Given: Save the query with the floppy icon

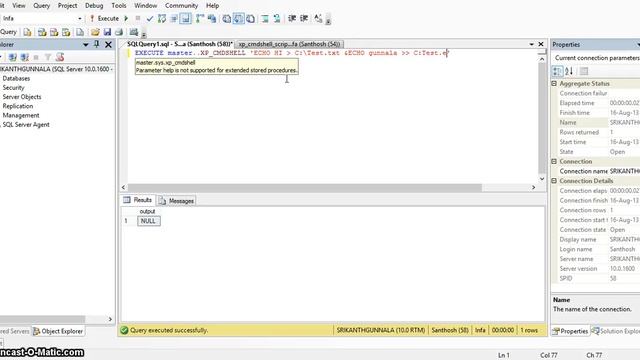Looking at the screenshot, I should (x=107, y=32).
